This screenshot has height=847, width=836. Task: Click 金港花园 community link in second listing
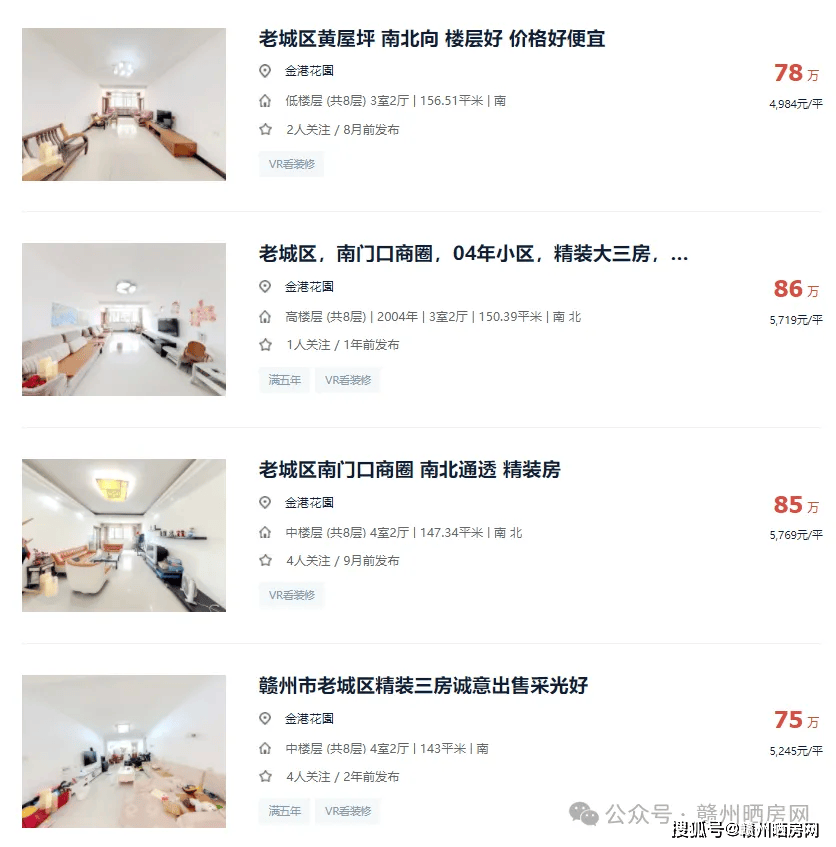[x=309, y=286]
